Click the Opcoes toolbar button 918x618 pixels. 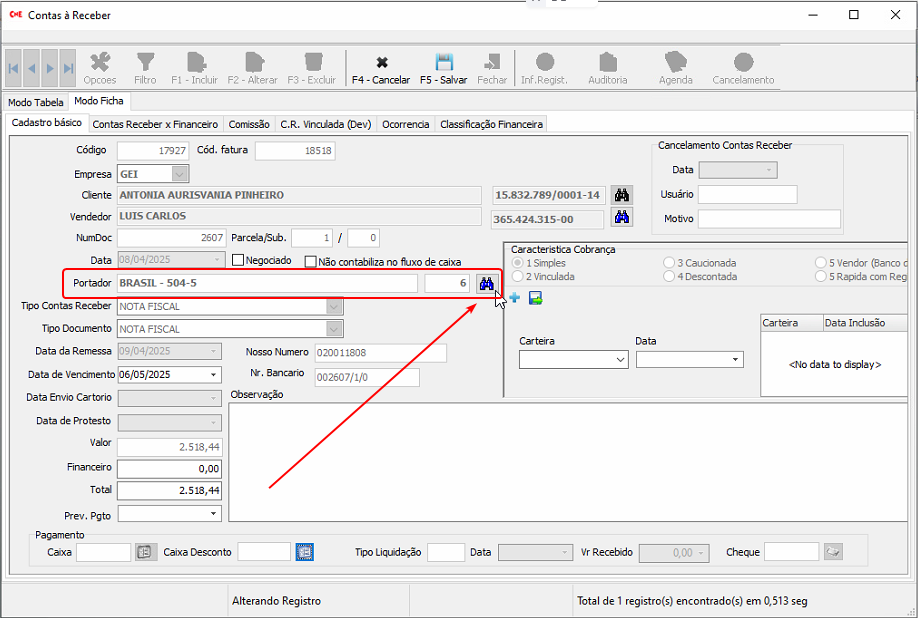(x=100, y=66)
